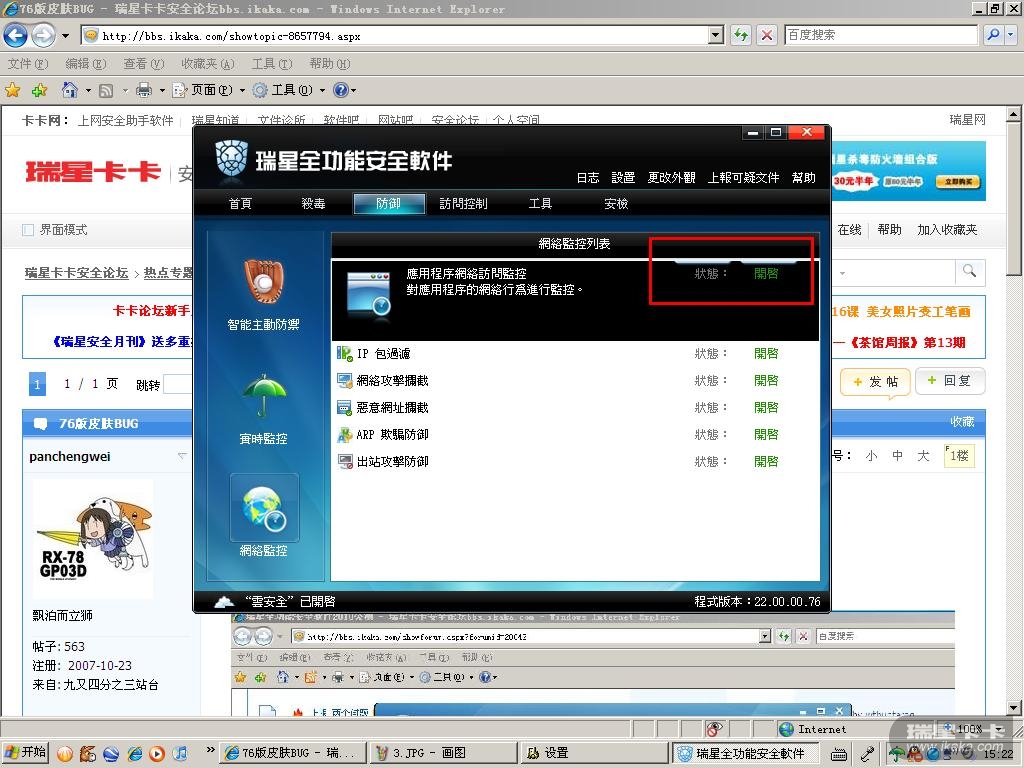
Task: Click the application network monitor window icon
Action: (x=369, y=295)
